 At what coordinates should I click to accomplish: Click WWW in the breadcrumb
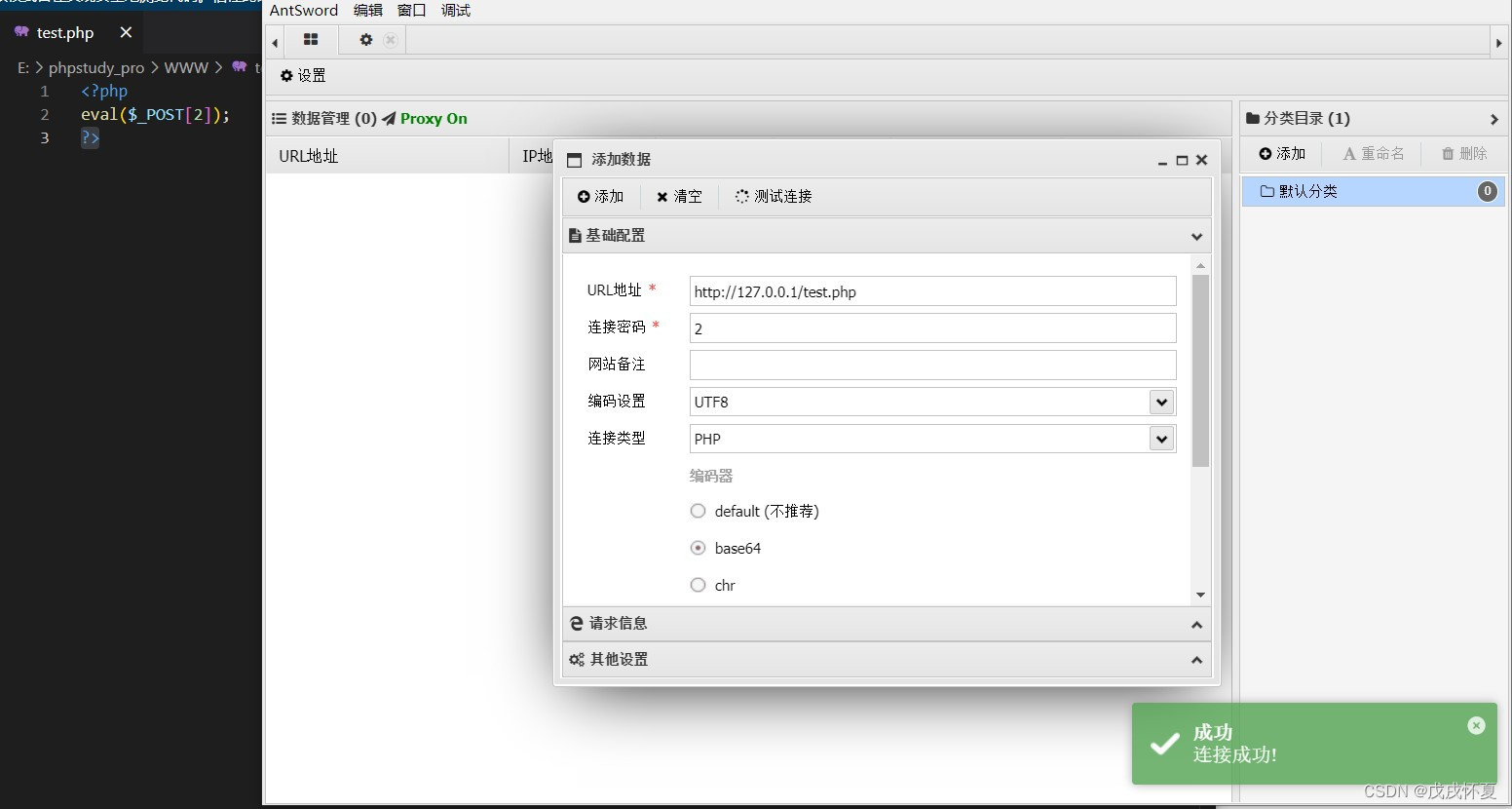pos(186,68)
